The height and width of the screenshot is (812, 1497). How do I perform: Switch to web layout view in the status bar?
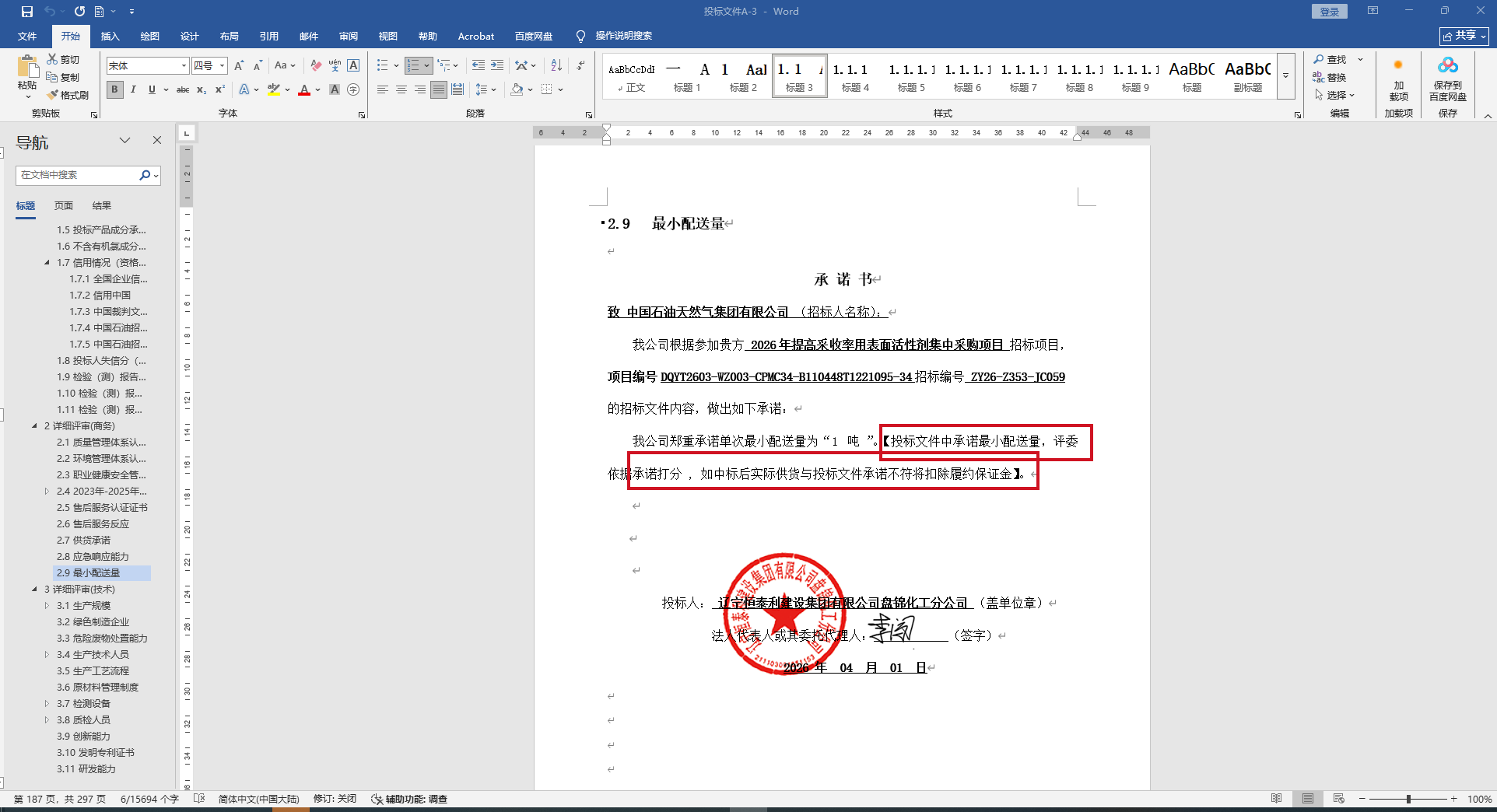click(1339, 799)
